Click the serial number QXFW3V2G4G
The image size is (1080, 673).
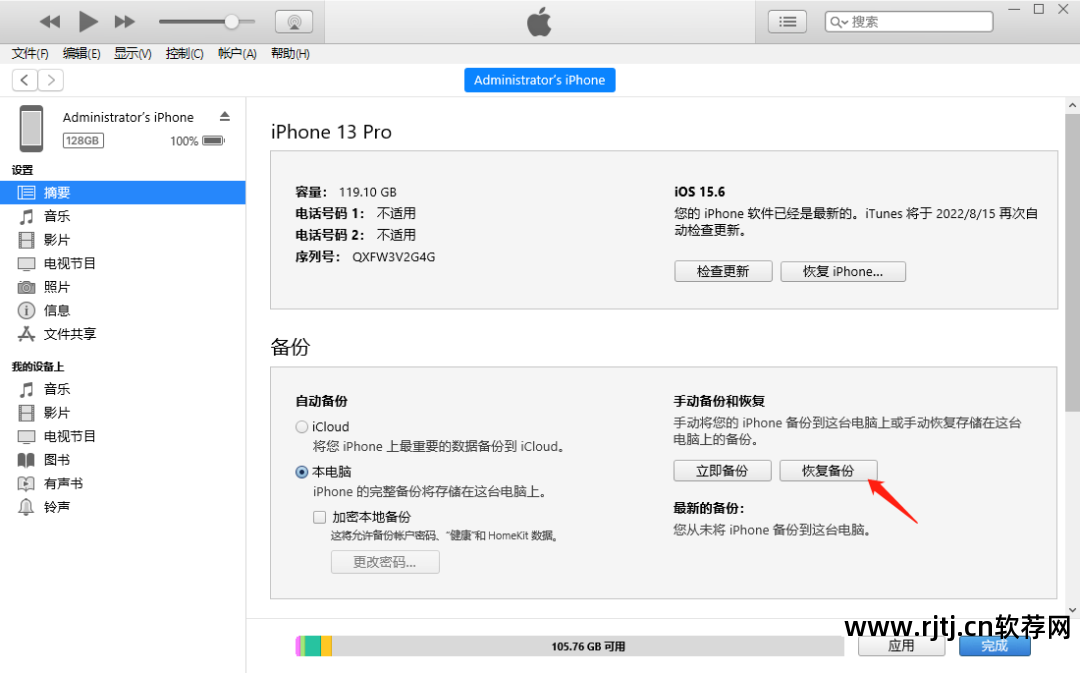(x=394, y=257)
